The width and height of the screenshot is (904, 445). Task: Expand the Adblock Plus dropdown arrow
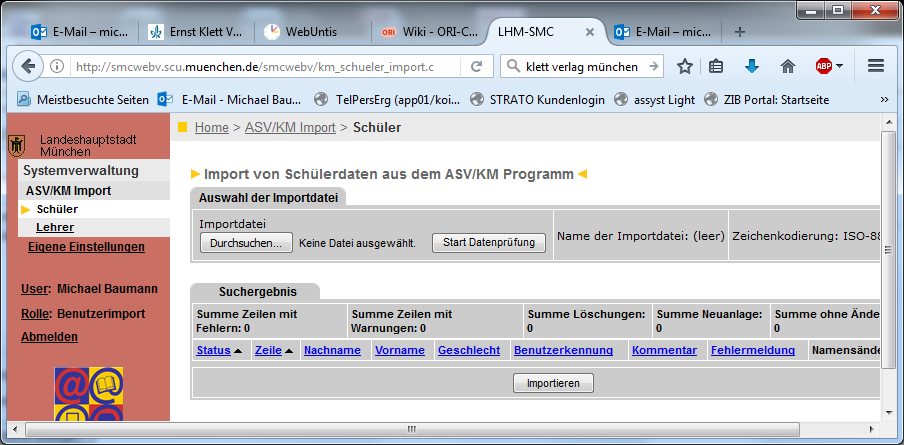(x=840, y=67)
